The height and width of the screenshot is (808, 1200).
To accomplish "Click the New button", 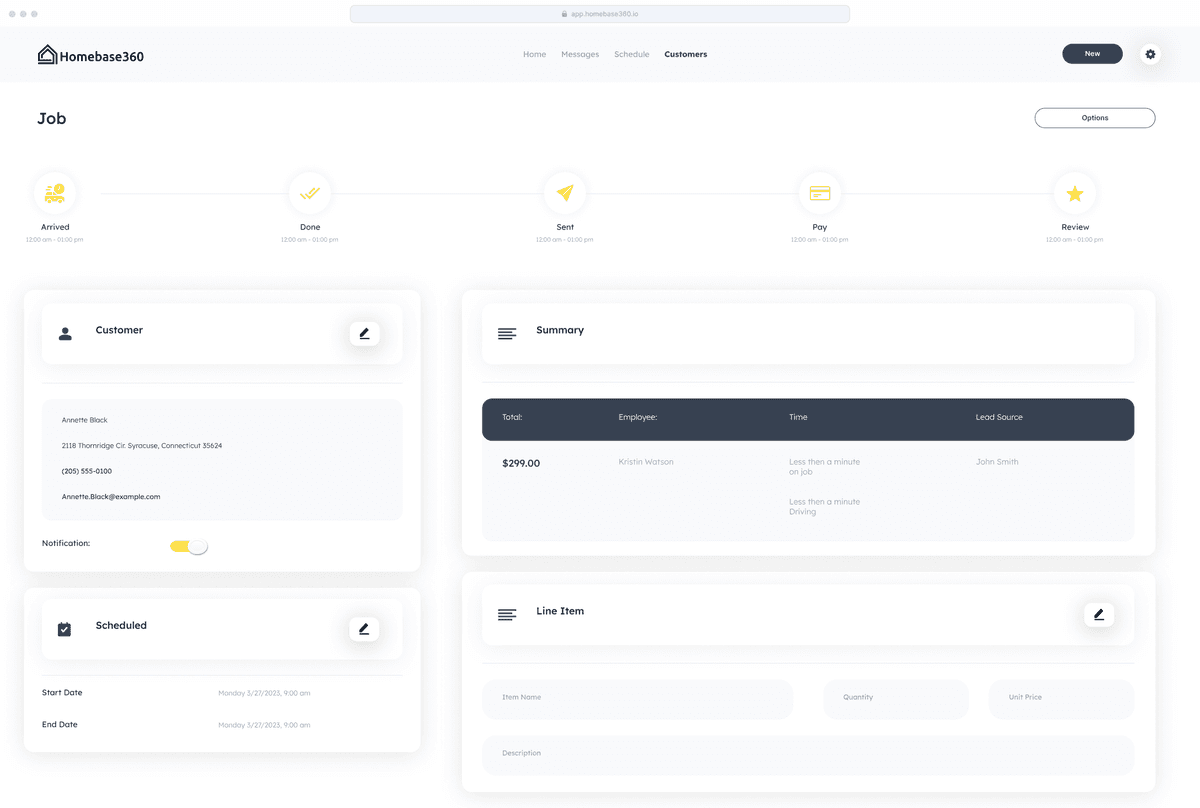I will [x=1092, y=54].
